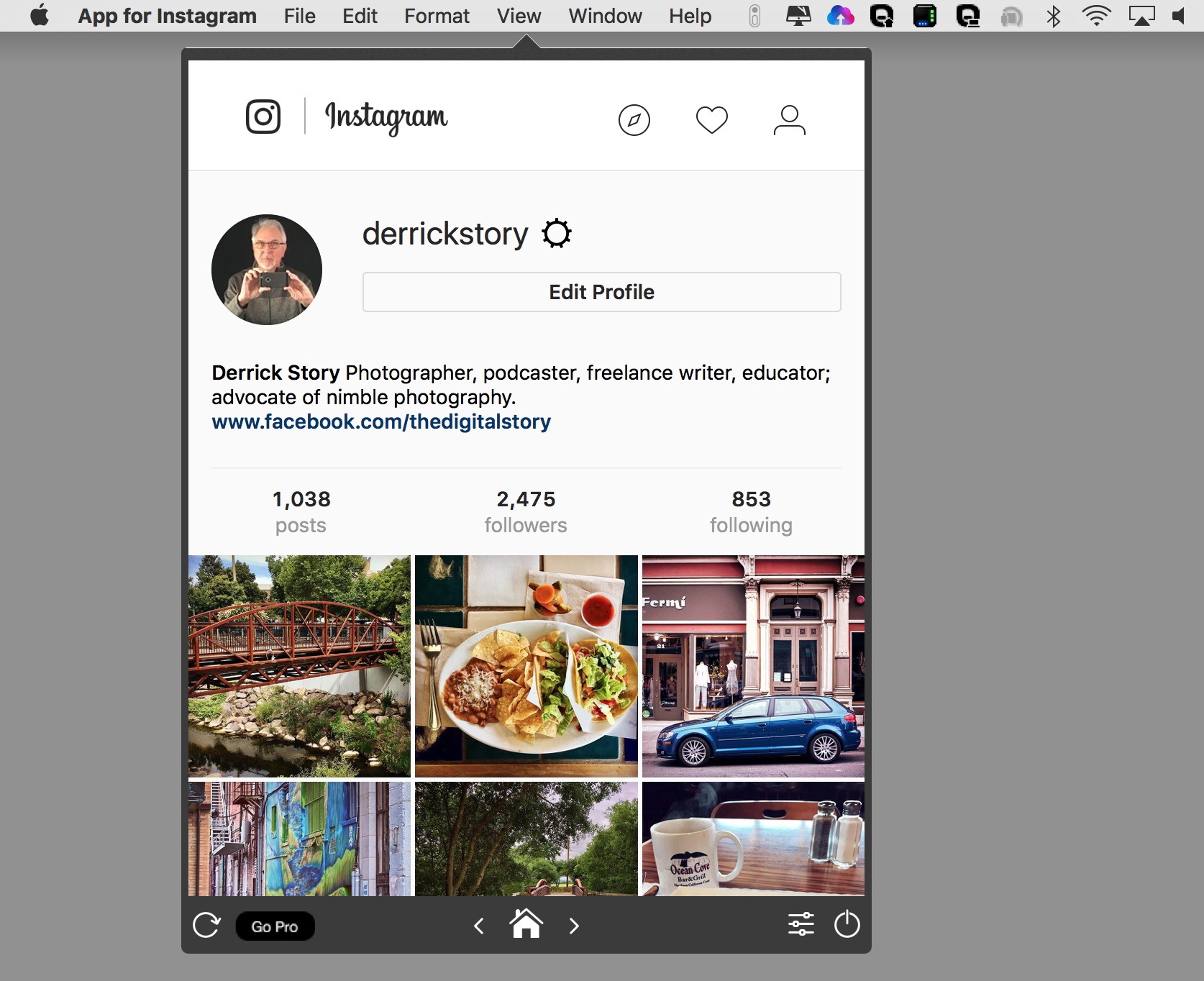Open the Wi-Fi menu bar icon
Image resolution: width=1204 pixels, height=981 pixels.
(1096, 16)
